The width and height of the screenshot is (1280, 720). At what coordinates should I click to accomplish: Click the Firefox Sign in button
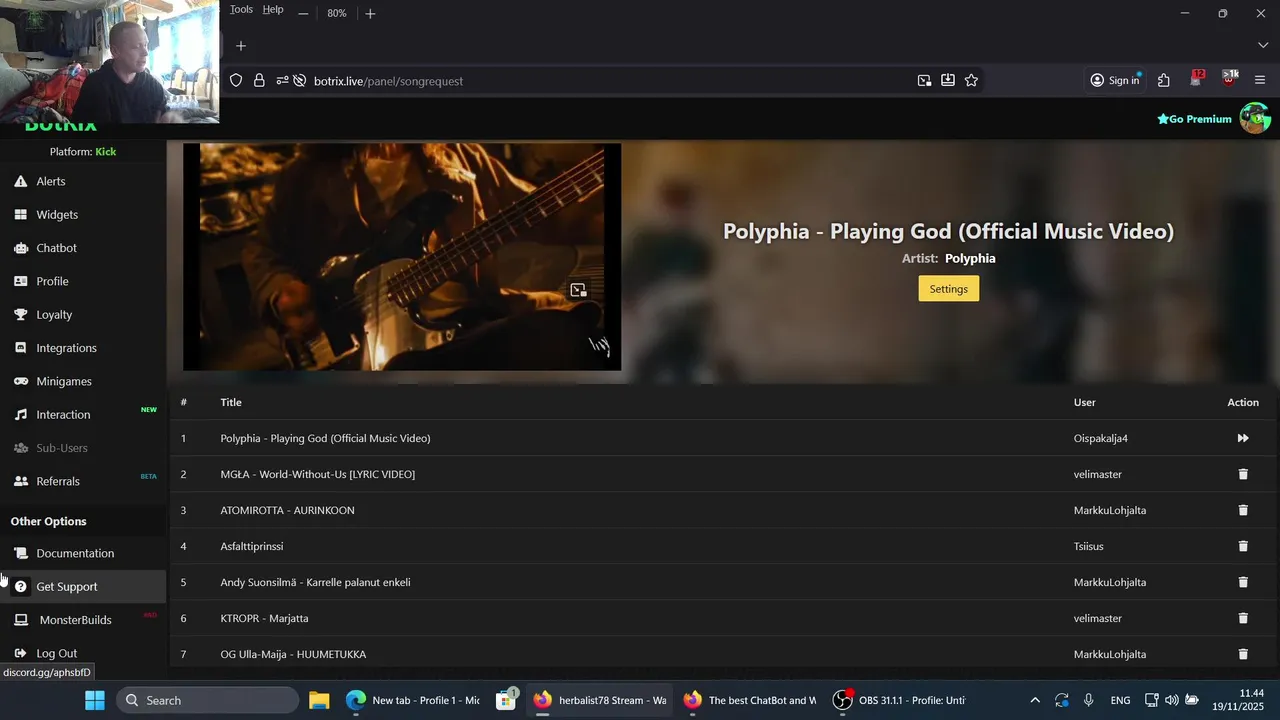coord(1114,81)
